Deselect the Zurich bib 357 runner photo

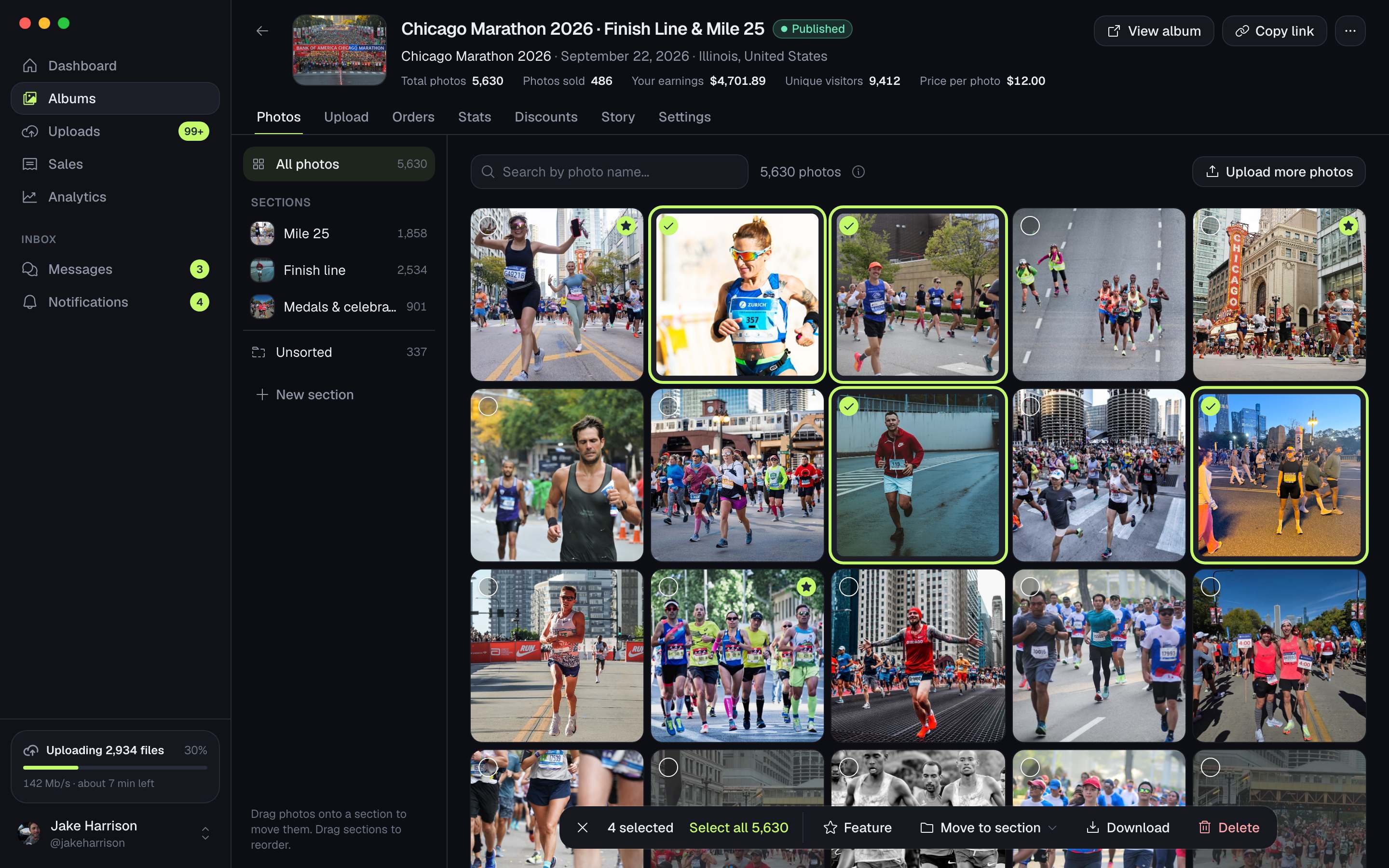click(x=668, y=226)
